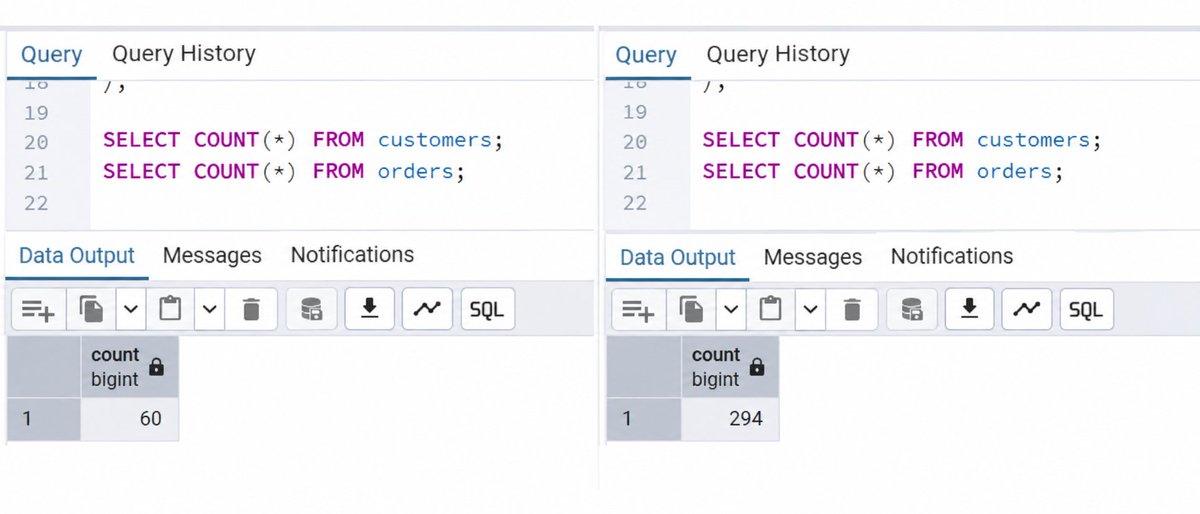Select Query tab in right pane
This screenshot has height=514, width=1200.
click(x=646, y=55)
